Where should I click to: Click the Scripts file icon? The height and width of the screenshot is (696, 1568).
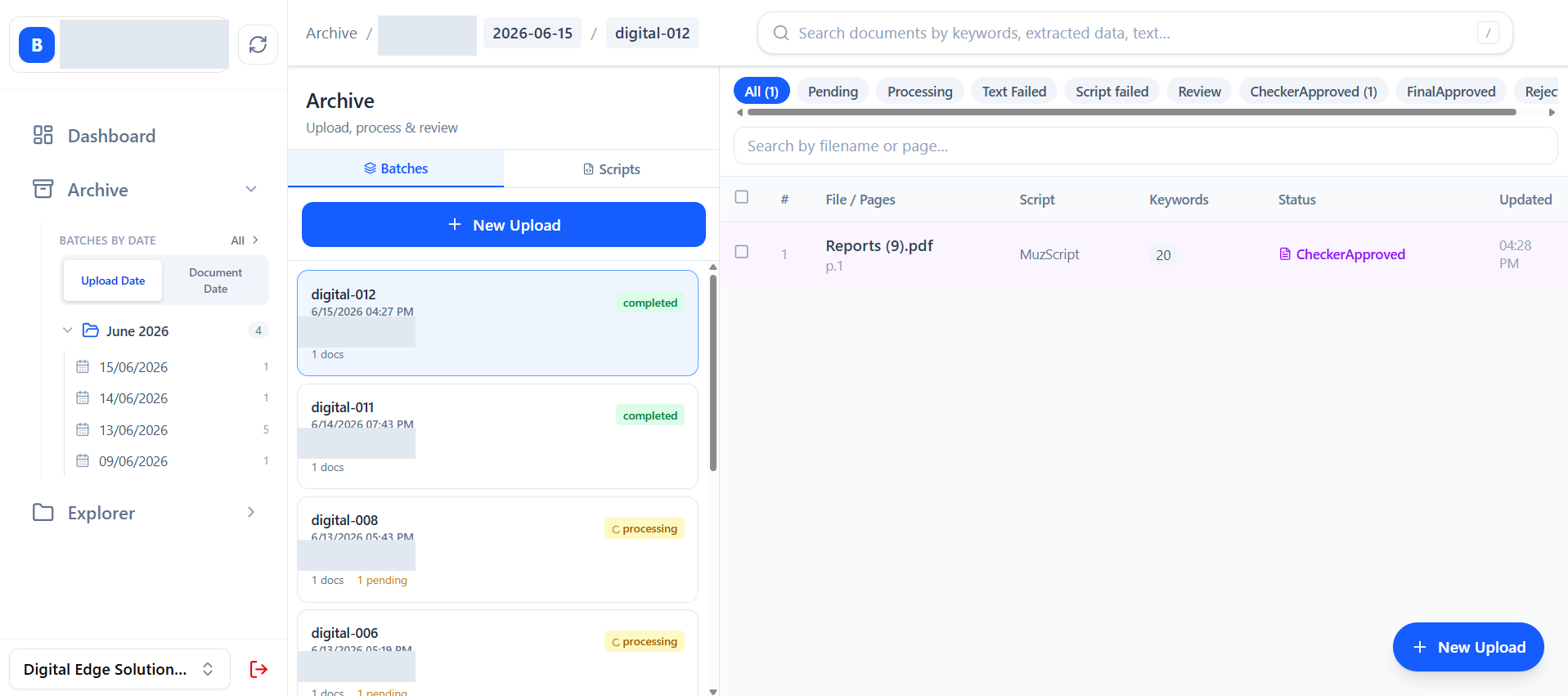(x=588, y=169)
